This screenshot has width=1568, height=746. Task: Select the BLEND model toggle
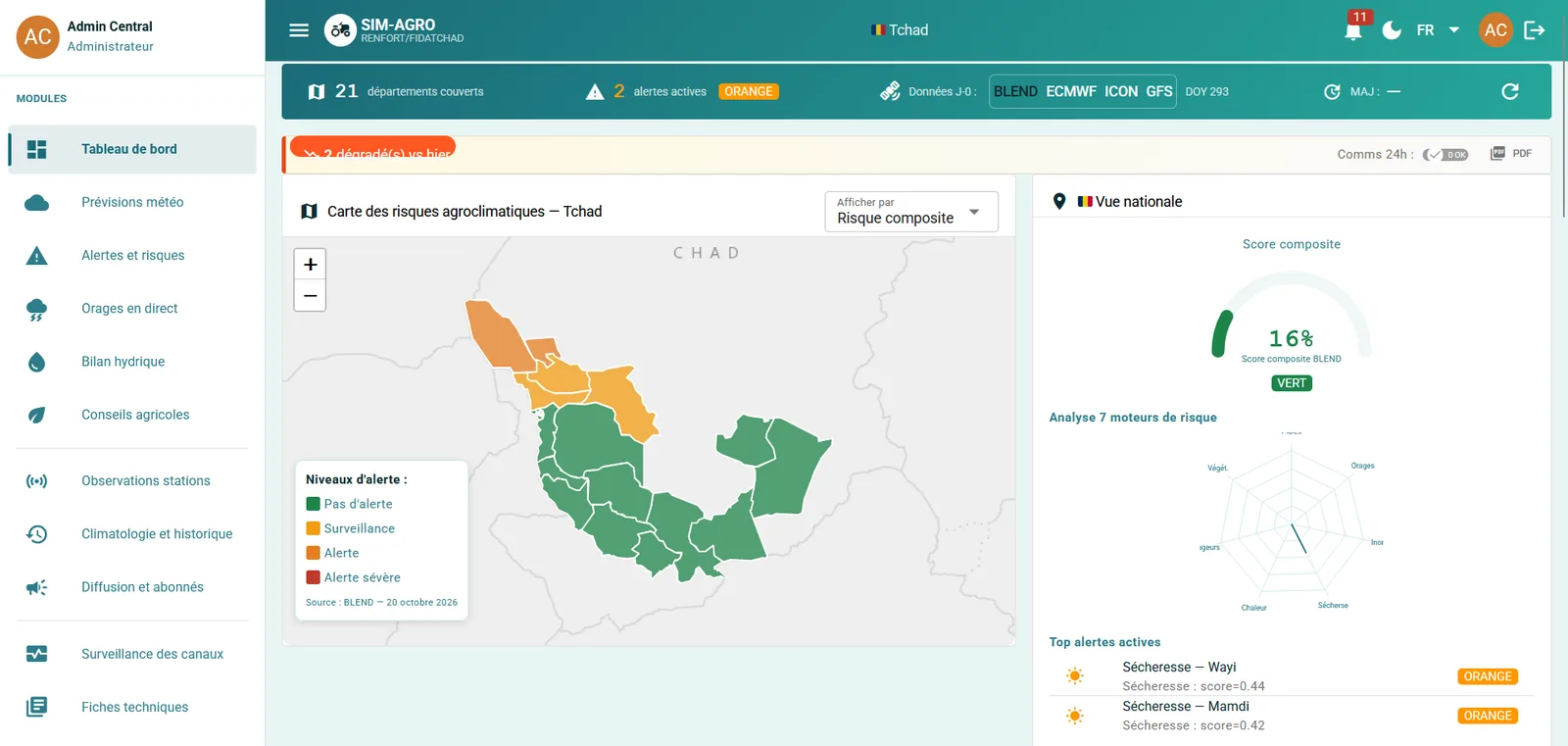pyautogui.click(x=1015, y=91)
